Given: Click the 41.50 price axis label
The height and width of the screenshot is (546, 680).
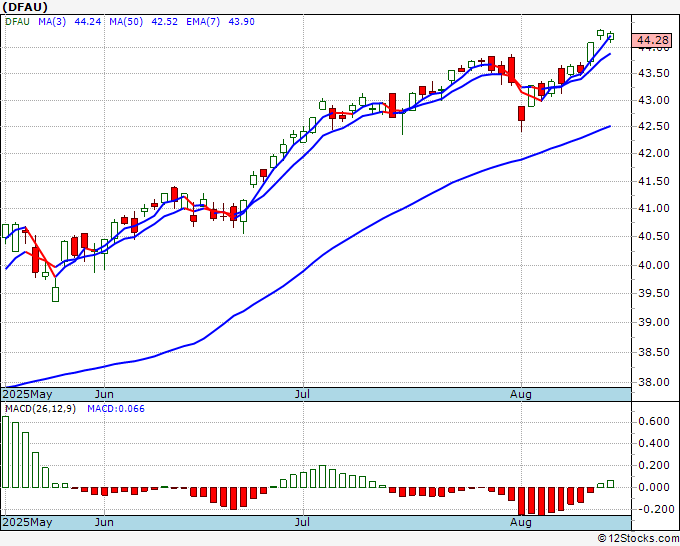Looking at the screenshot, I should pos(654,181).
